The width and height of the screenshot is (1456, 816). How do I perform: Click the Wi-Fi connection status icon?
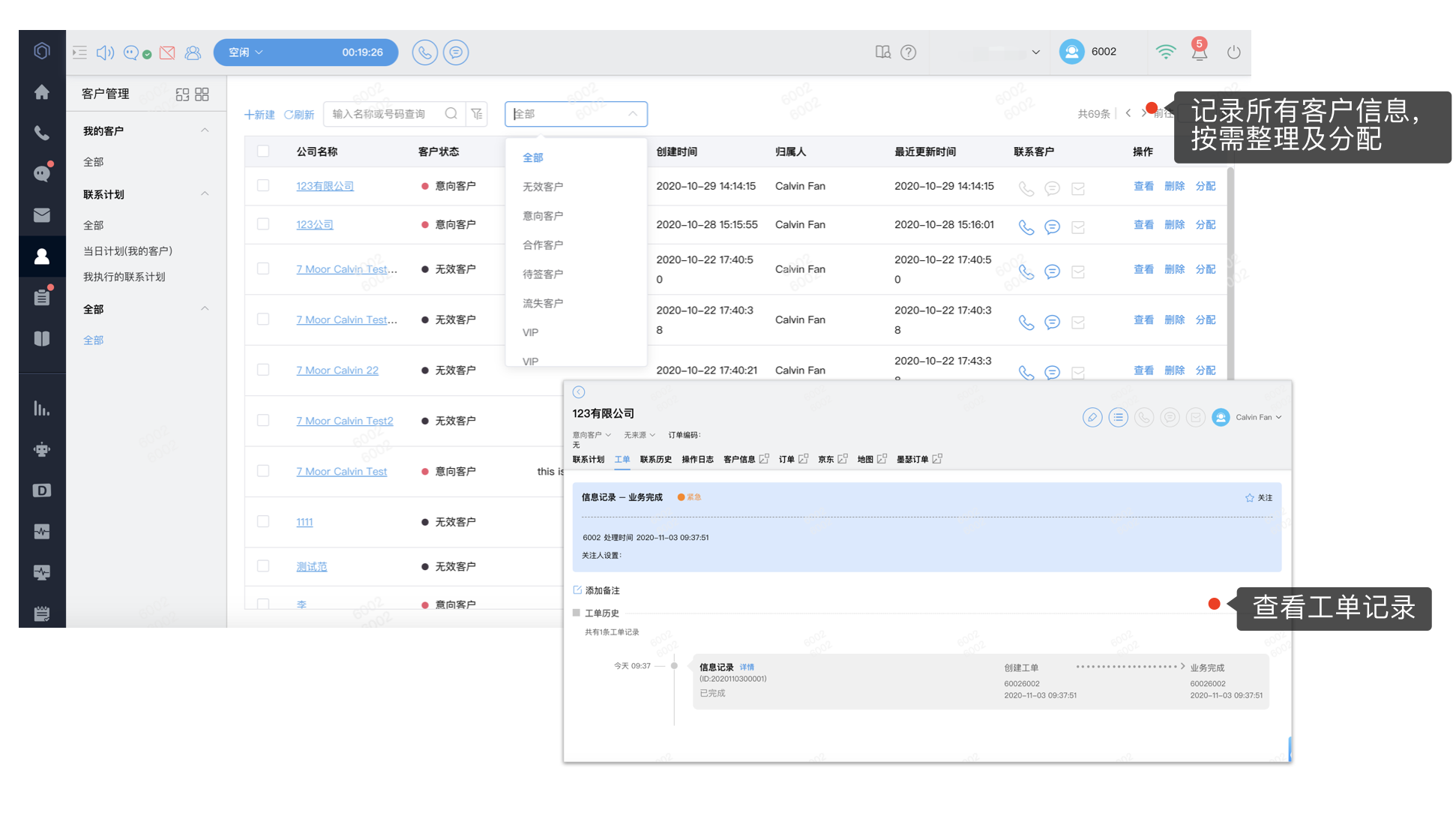click(1166, 52)
